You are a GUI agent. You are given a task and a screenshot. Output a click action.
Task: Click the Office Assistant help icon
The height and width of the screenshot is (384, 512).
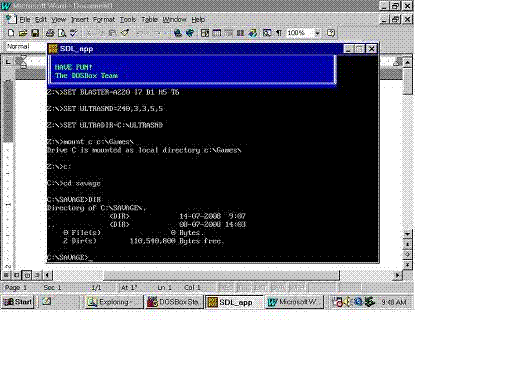331,33
